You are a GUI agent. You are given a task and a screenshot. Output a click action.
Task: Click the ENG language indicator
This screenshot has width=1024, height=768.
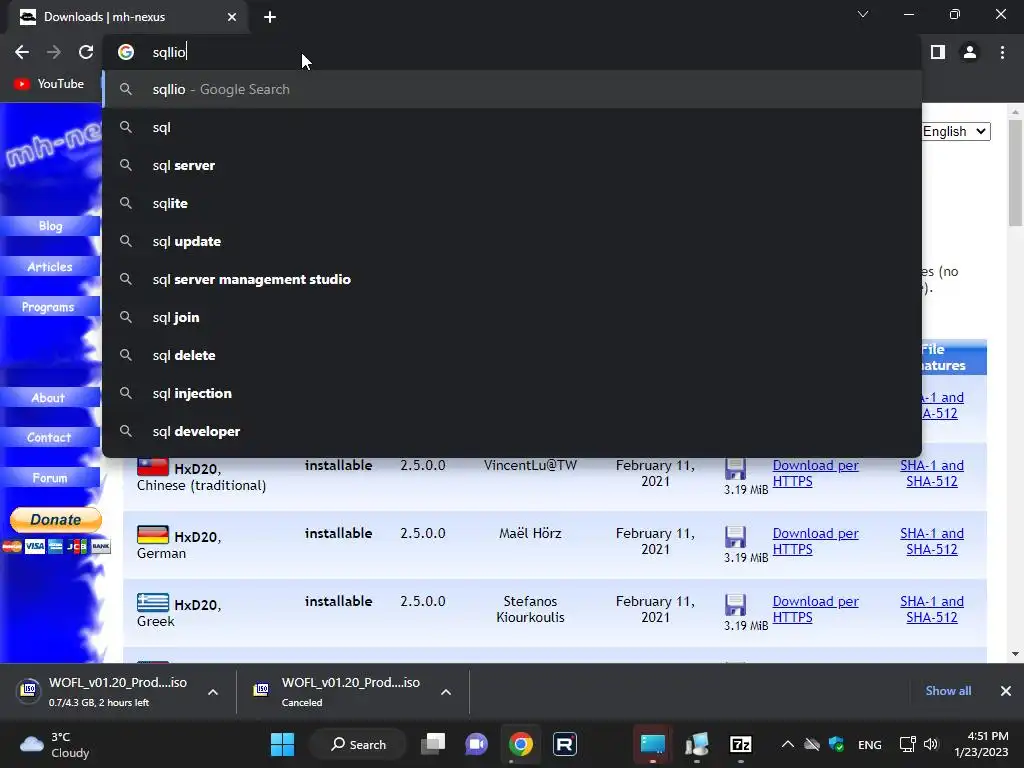[869, 744]
